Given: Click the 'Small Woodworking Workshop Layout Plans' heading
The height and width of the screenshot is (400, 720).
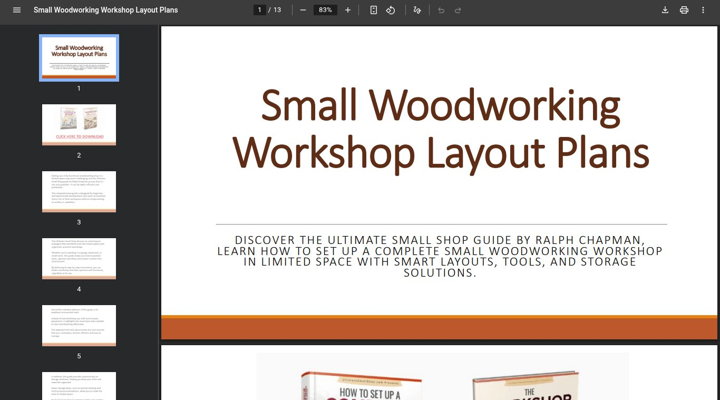Looking at the screenshot, I should coord(441,130).
